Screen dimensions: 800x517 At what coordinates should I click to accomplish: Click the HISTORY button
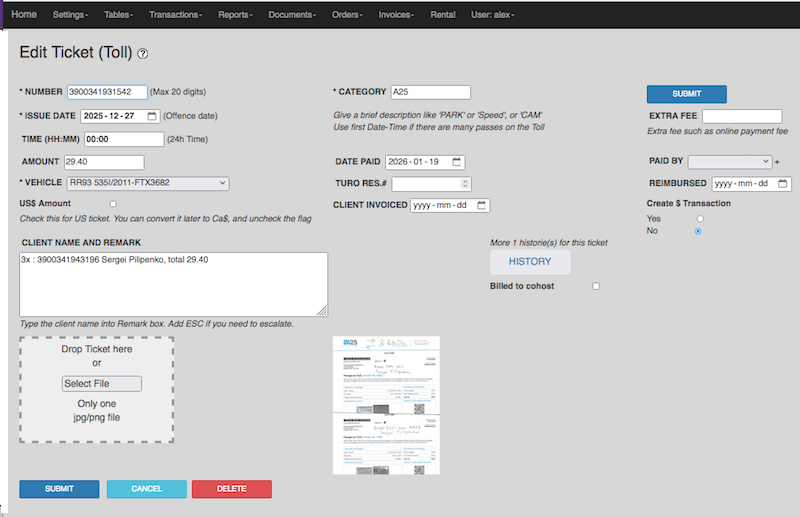pos(530,262)
